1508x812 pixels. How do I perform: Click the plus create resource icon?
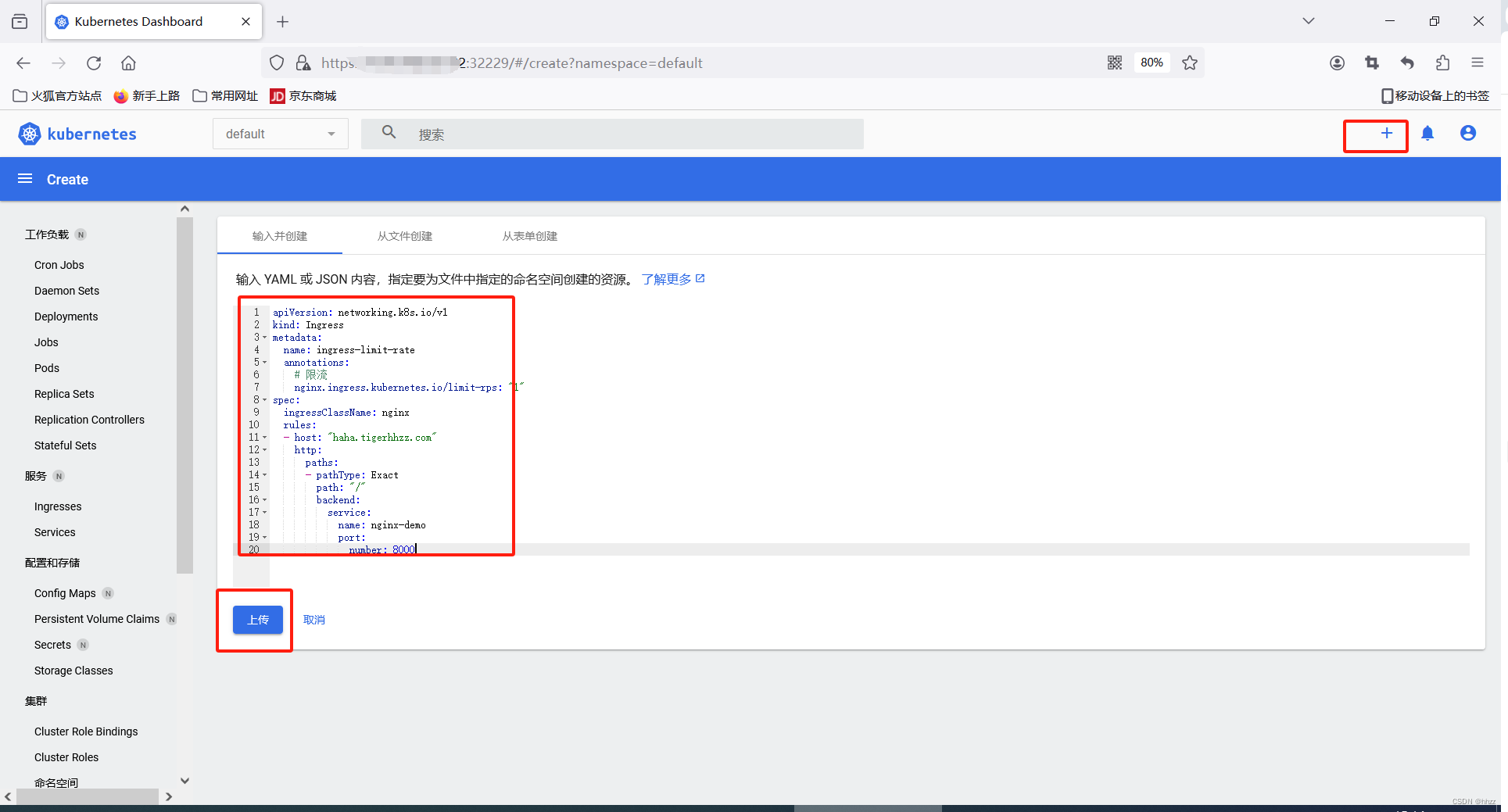point(1386,134)
